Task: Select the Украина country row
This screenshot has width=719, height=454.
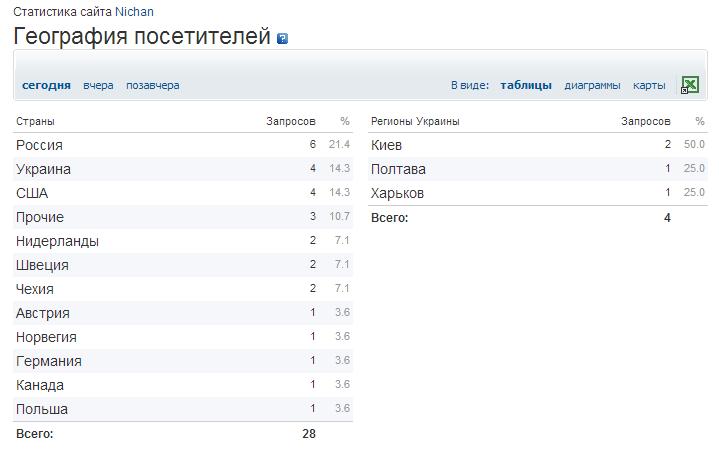Action: click(x=183, y=169)
